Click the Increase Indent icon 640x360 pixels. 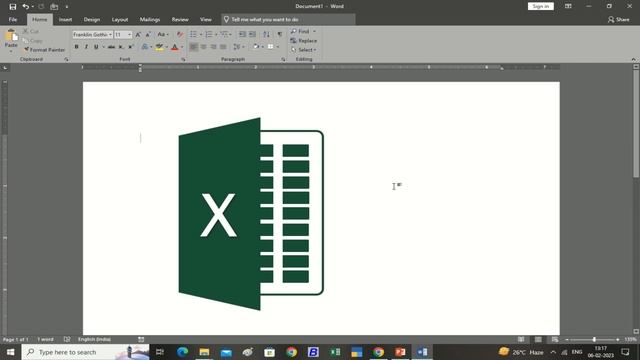tap(252, 34)
